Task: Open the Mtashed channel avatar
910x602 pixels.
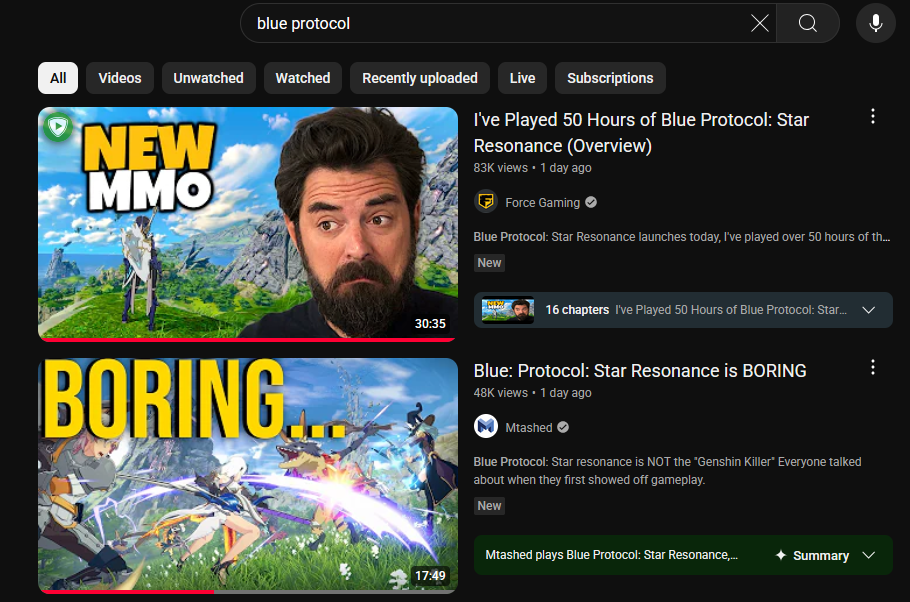Action: 486,427
